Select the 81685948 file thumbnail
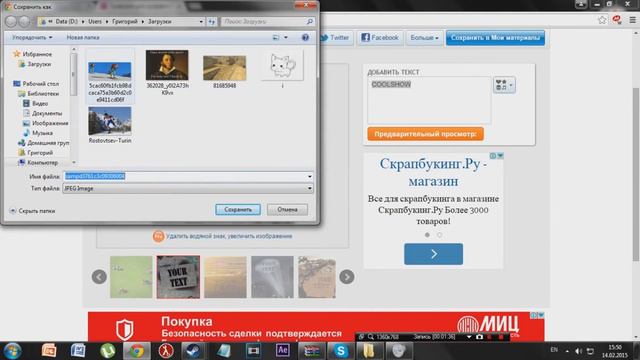Screen dimensions: 640x360 [224, 68]
